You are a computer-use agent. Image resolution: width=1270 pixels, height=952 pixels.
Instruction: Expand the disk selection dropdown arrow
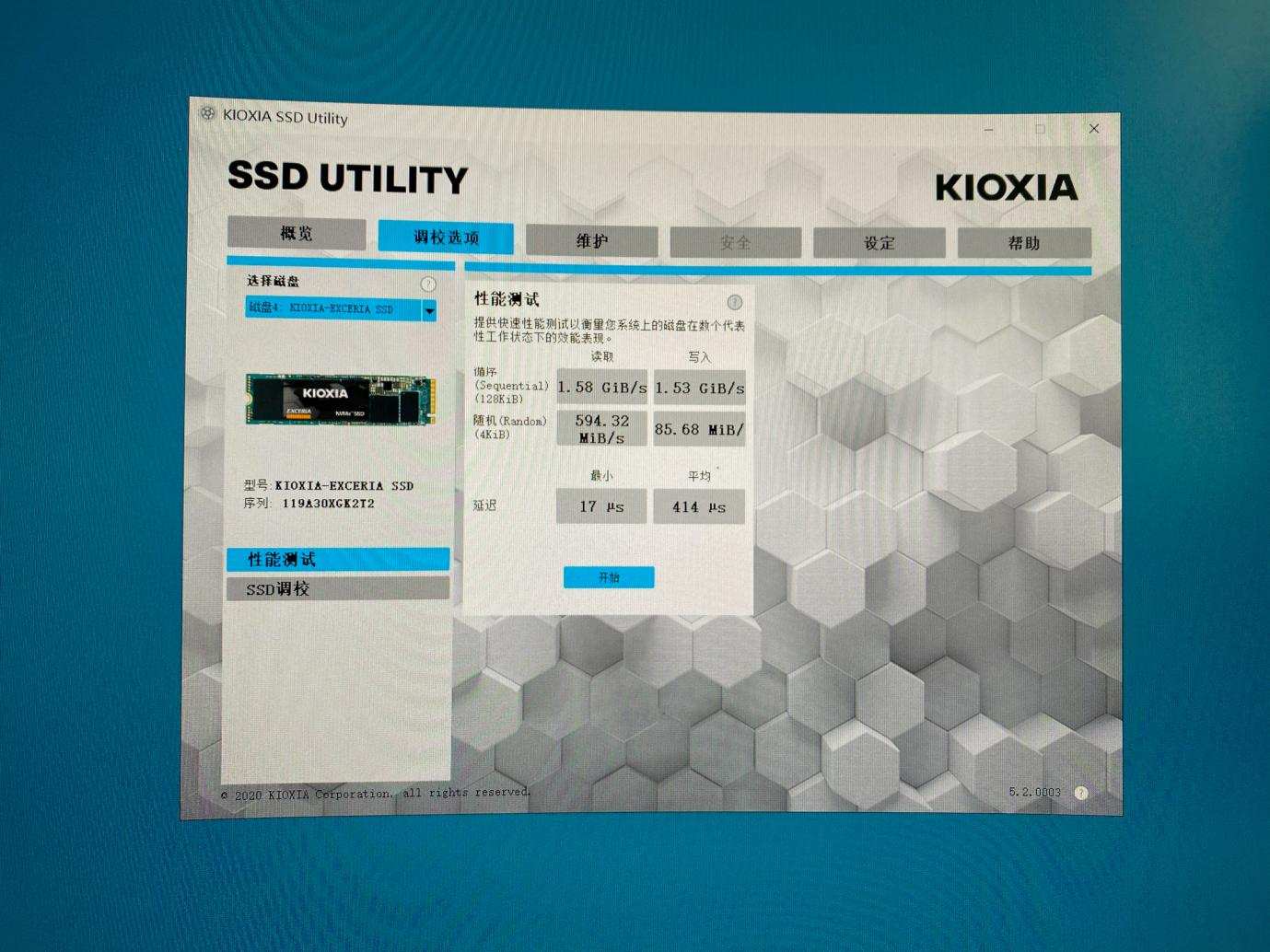[x=429, y=310]
